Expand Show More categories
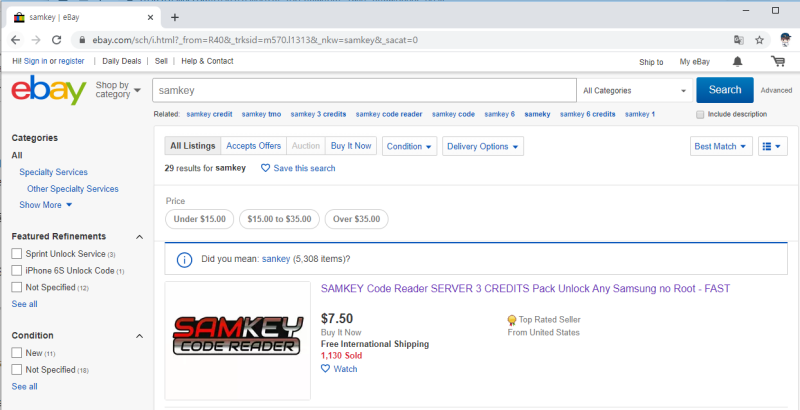The image size is (800, 410). pyautogui.click(x=46, y=205)
